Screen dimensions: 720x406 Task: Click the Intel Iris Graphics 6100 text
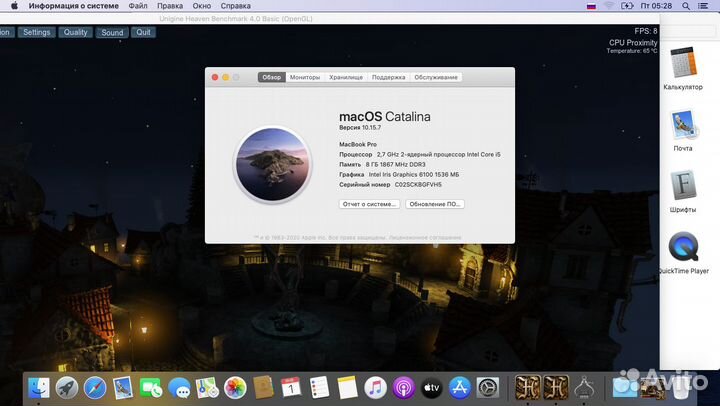point(414,175)
